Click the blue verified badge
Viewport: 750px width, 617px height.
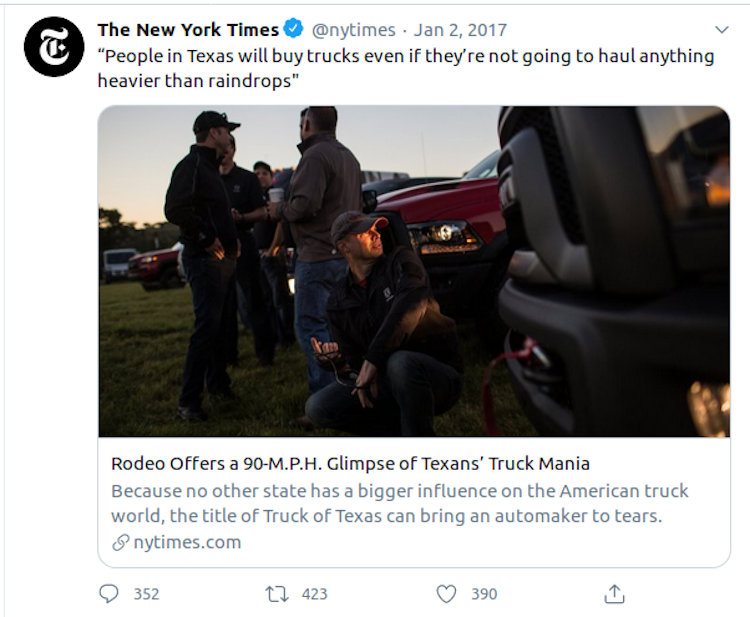(x=295, y=30)
